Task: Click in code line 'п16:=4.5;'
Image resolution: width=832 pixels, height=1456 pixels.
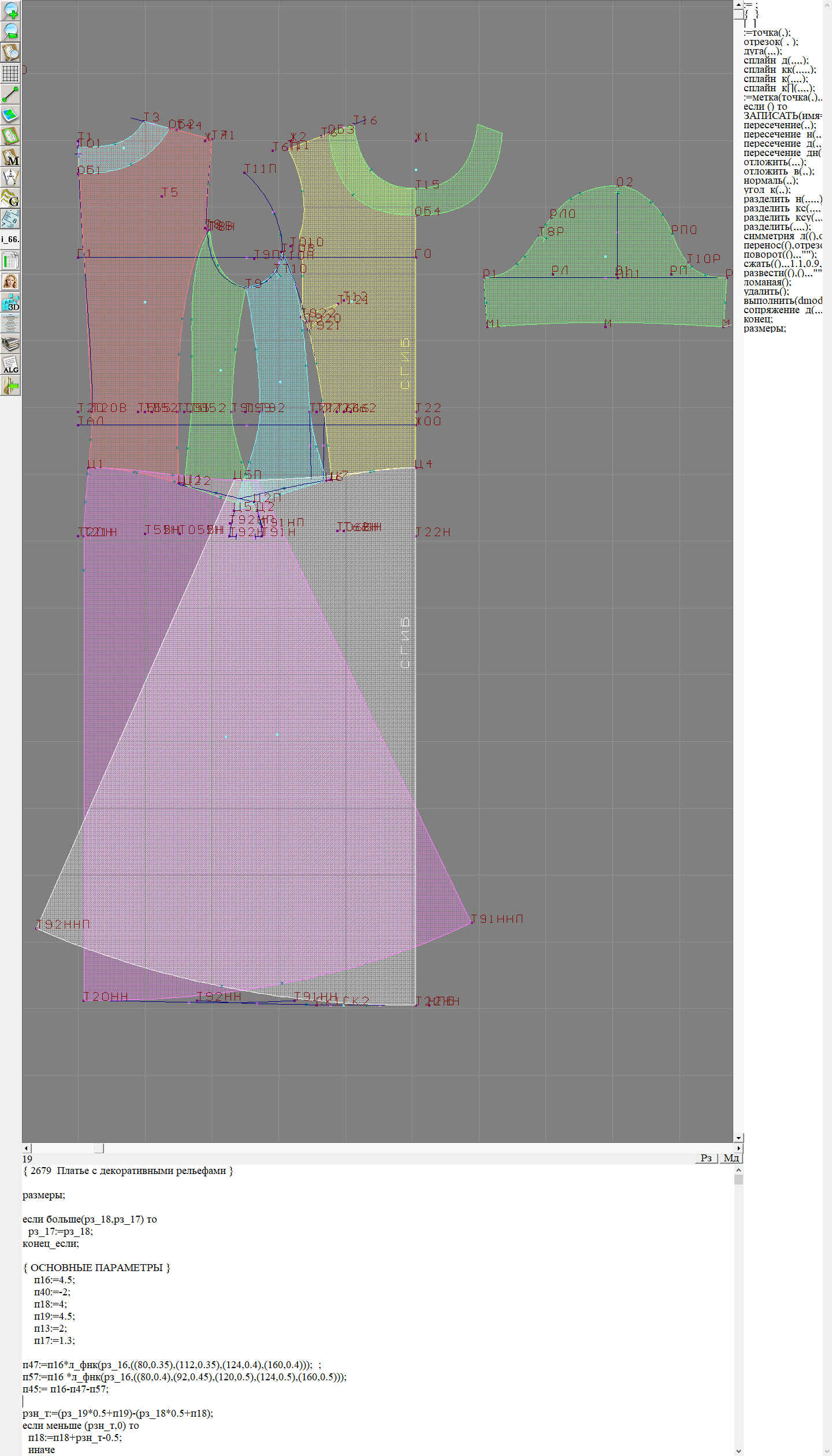Action: pos(54,1280)
